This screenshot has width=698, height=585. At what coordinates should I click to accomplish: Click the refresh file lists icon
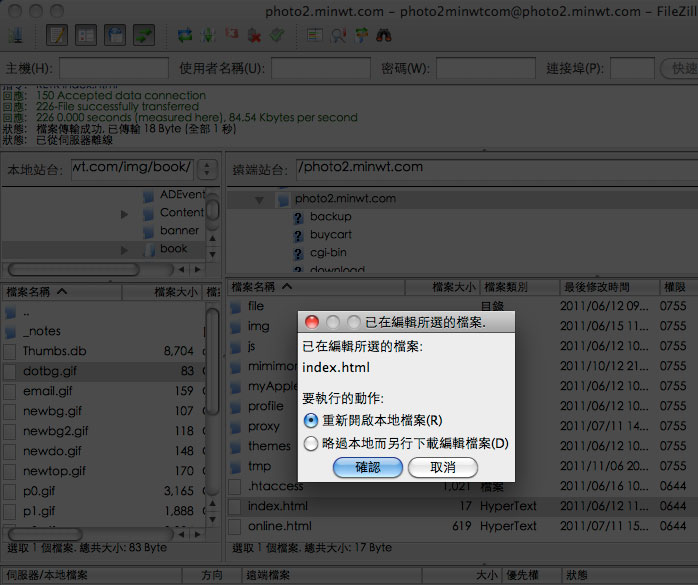click(x=185, y=35)
